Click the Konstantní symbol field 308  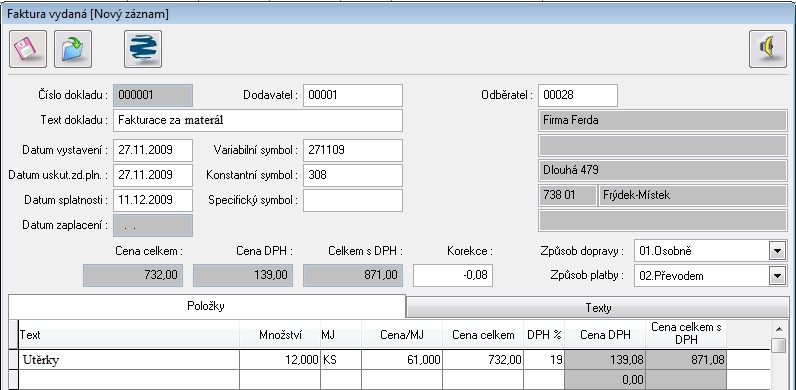tap(353, 175)
